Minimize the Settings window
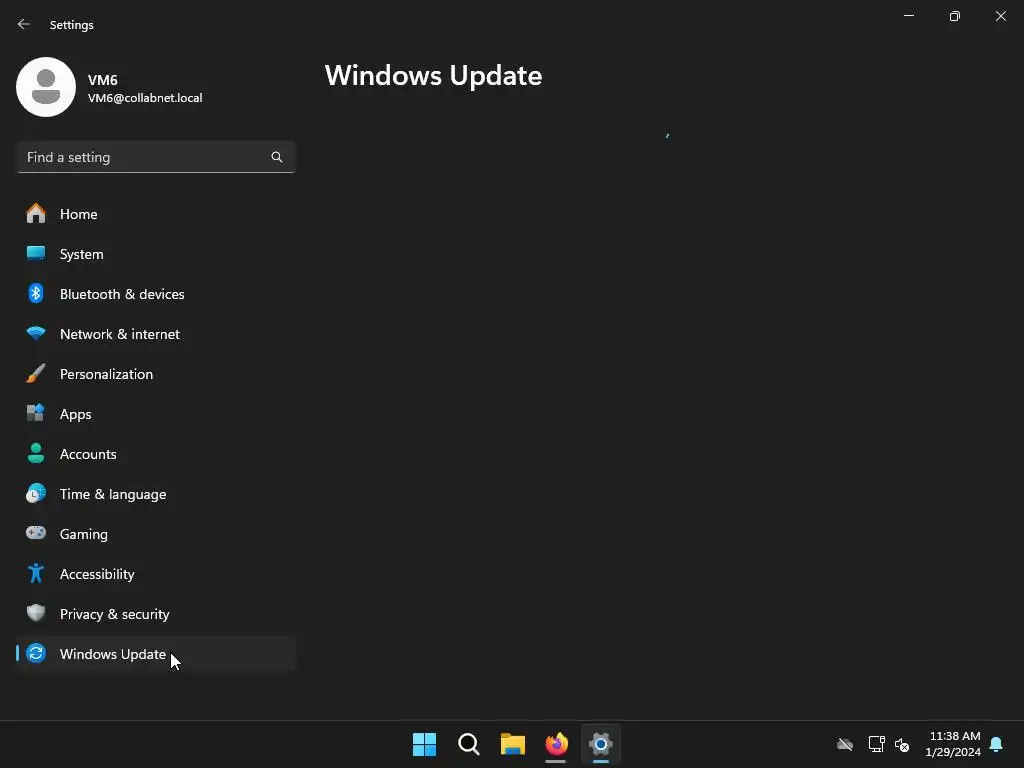1024x768 pixels. pos(909,16)
